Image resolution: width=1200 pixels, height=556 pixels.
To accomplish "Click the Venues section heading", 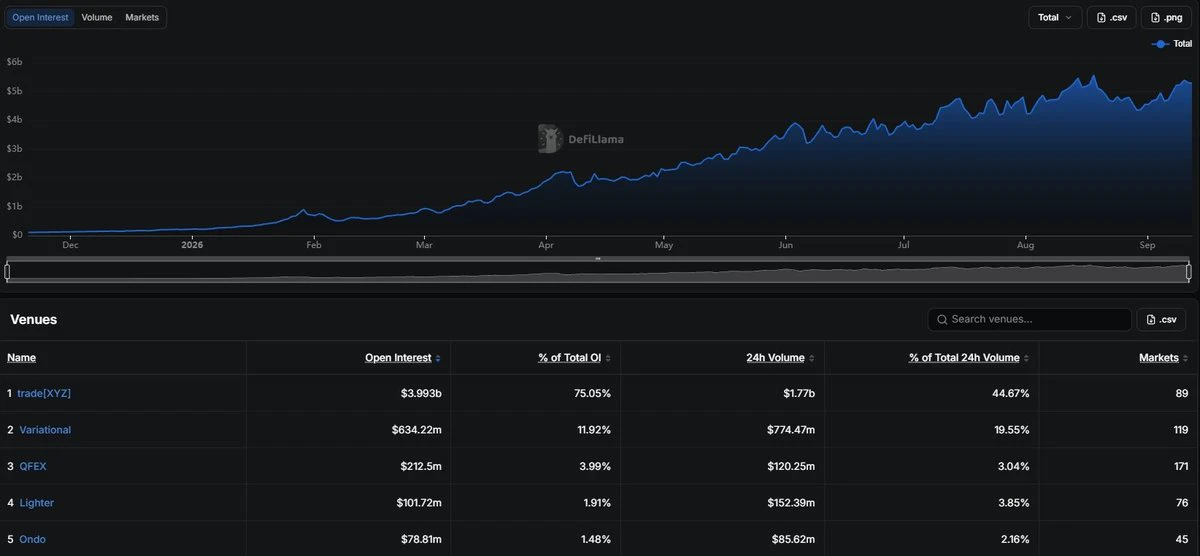I will (33, 319).
